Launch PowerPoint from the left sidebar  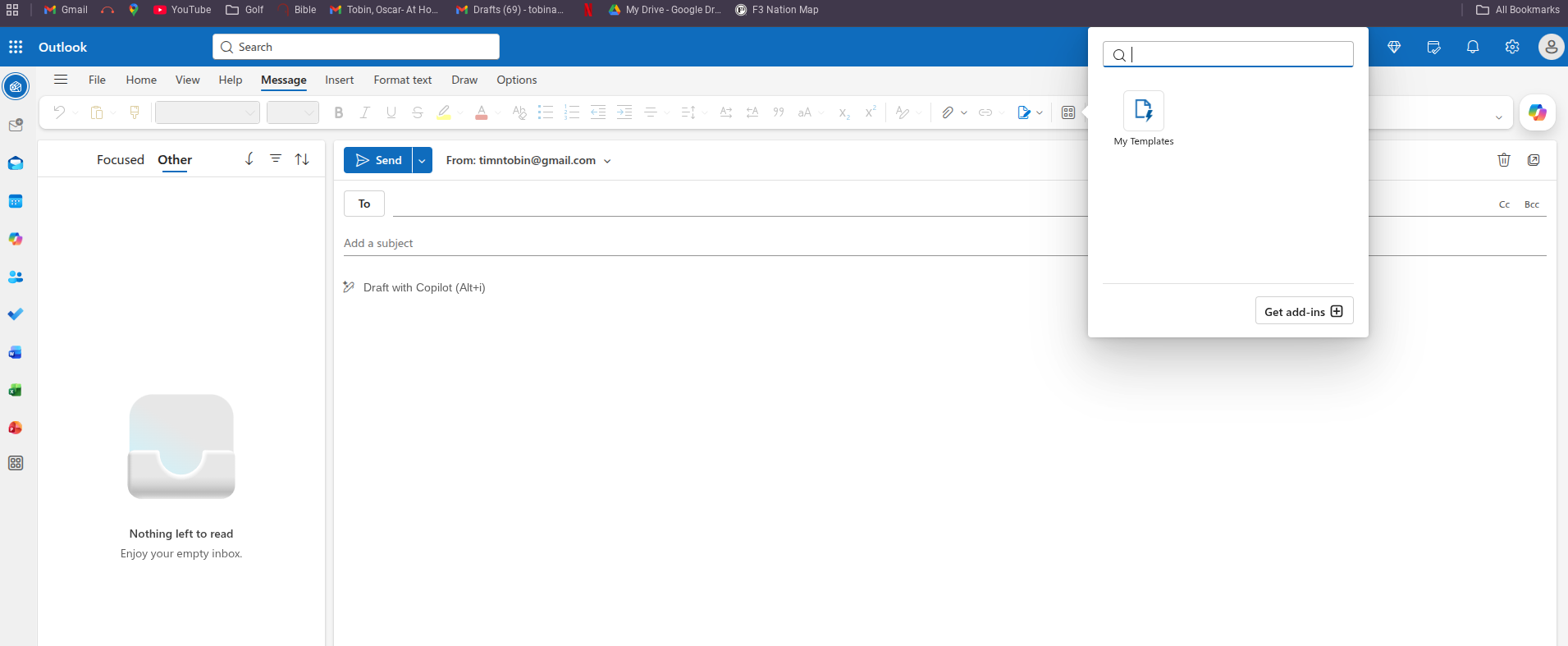point(16,428)
